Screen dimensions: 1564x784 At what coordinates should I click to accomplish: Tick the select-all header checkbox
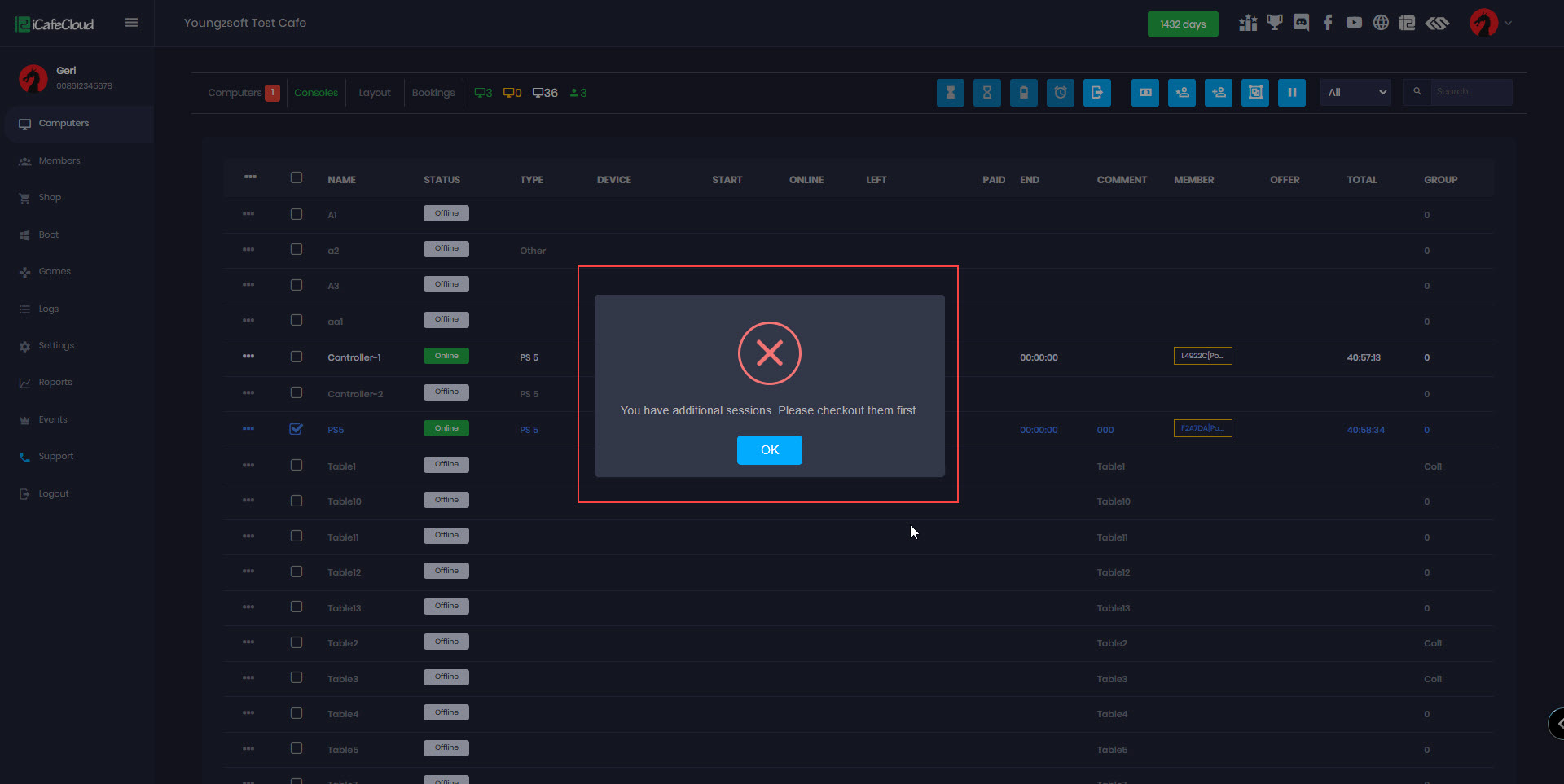(x=297, y=177)
